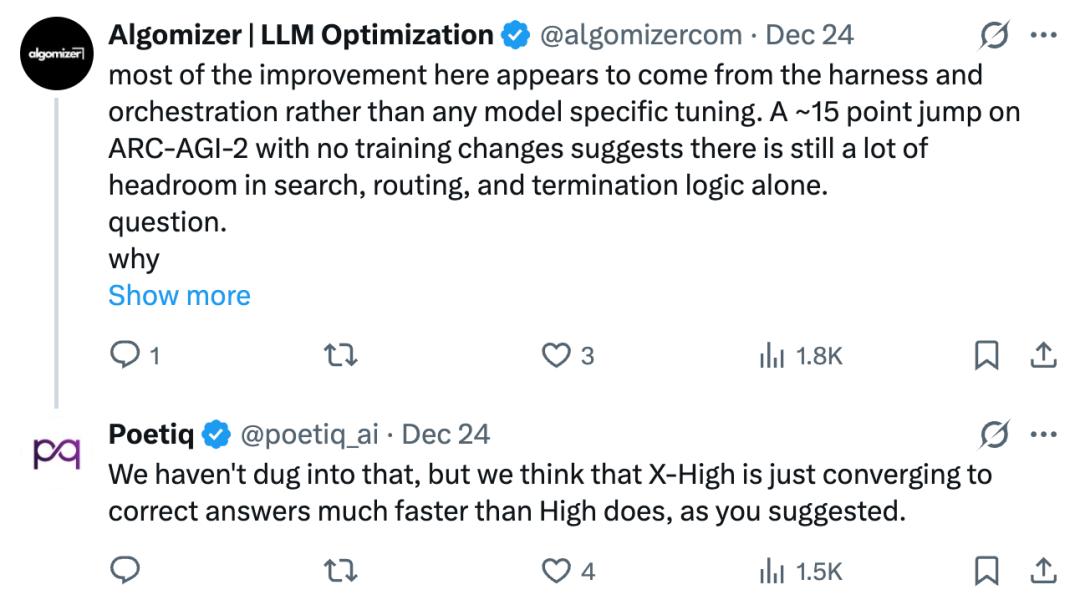This screenshot has height=600, width=1080.
Task: Expand the tweet with Show more
Action: [179, 295]
